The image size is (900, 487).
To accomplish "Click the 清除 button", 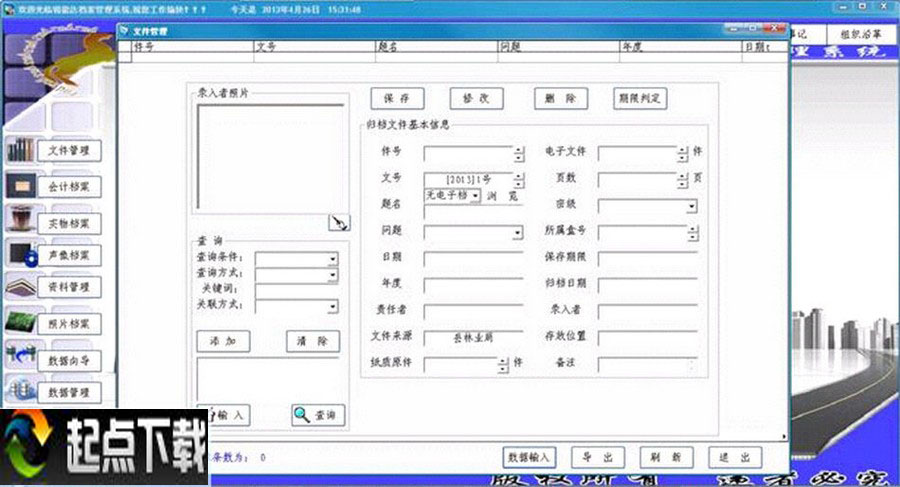I will [x=313, y=341].
